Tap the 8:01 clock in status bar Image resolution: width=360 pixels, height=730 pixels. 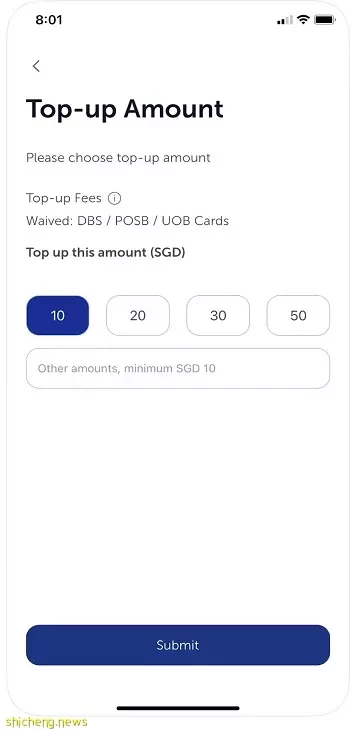point(49,20)
